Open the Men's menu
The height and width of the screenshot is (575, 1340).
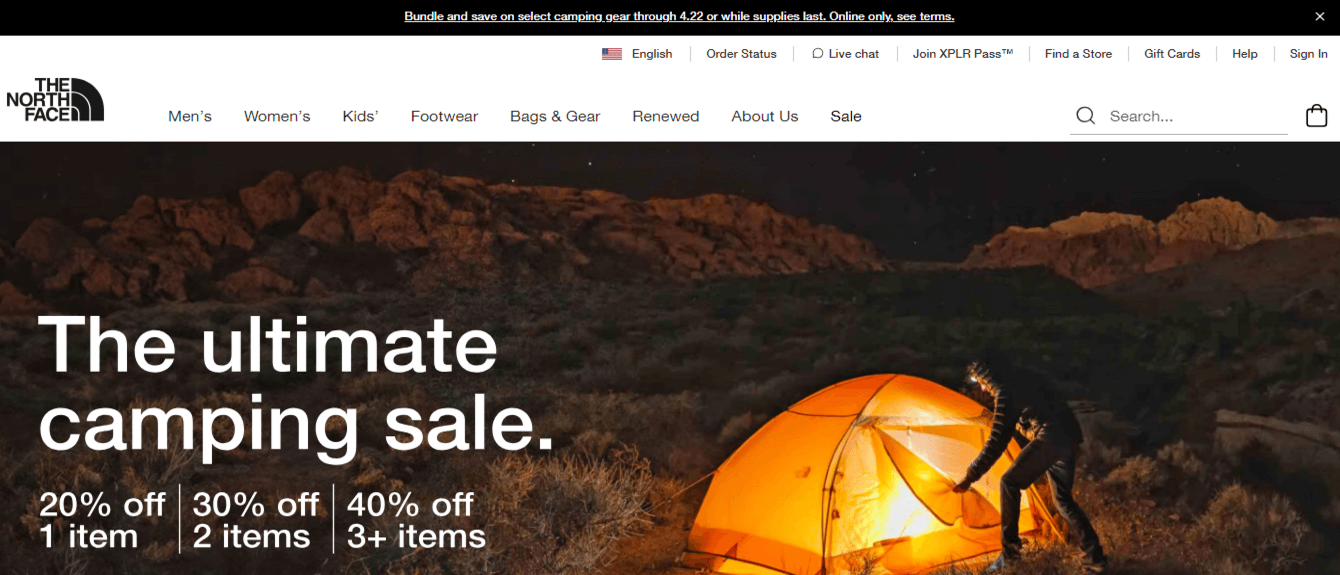[190, 116]
